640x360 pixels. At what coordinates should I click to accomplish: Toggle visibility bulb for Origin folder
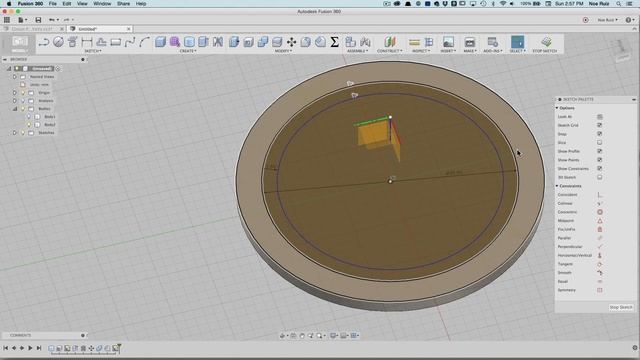(23, 93)
